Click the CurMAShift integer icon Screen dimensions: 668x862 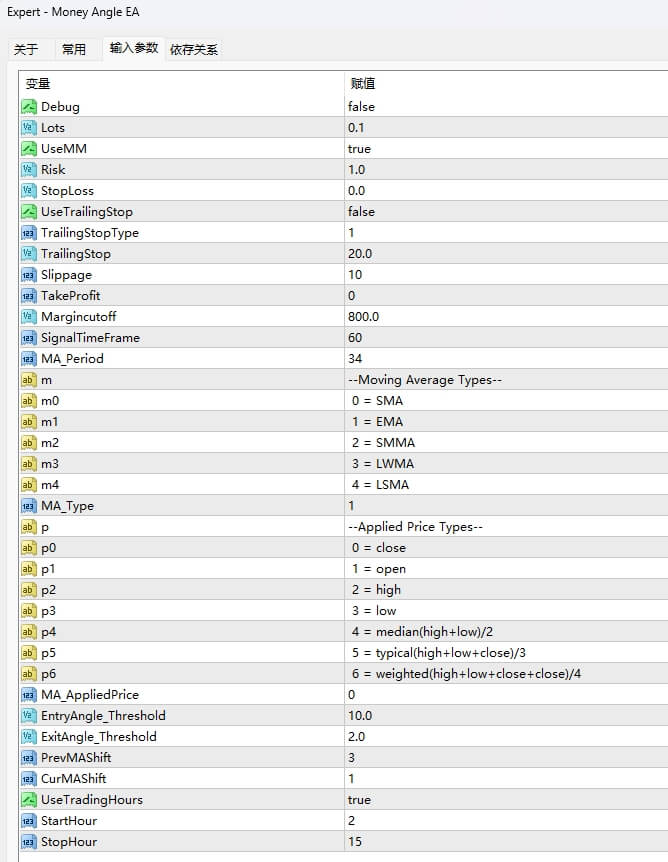tap(29, 778)
